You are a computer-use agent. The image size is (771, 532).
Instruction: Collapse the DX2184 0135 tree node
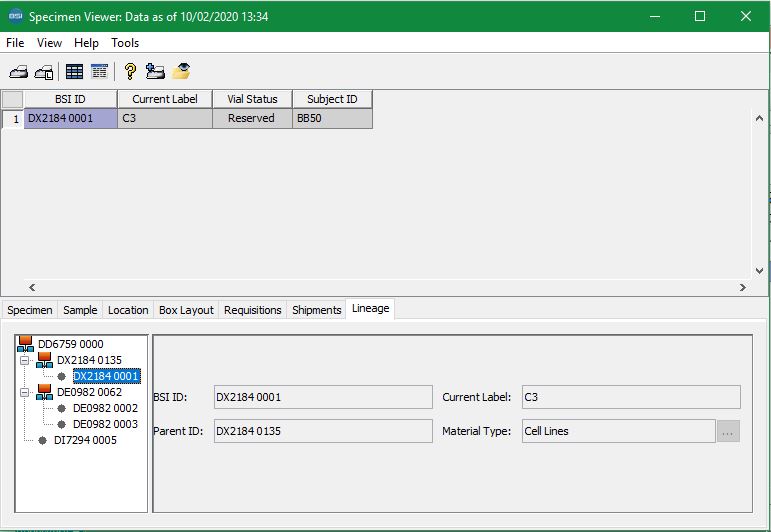click(x=24, y=360)
